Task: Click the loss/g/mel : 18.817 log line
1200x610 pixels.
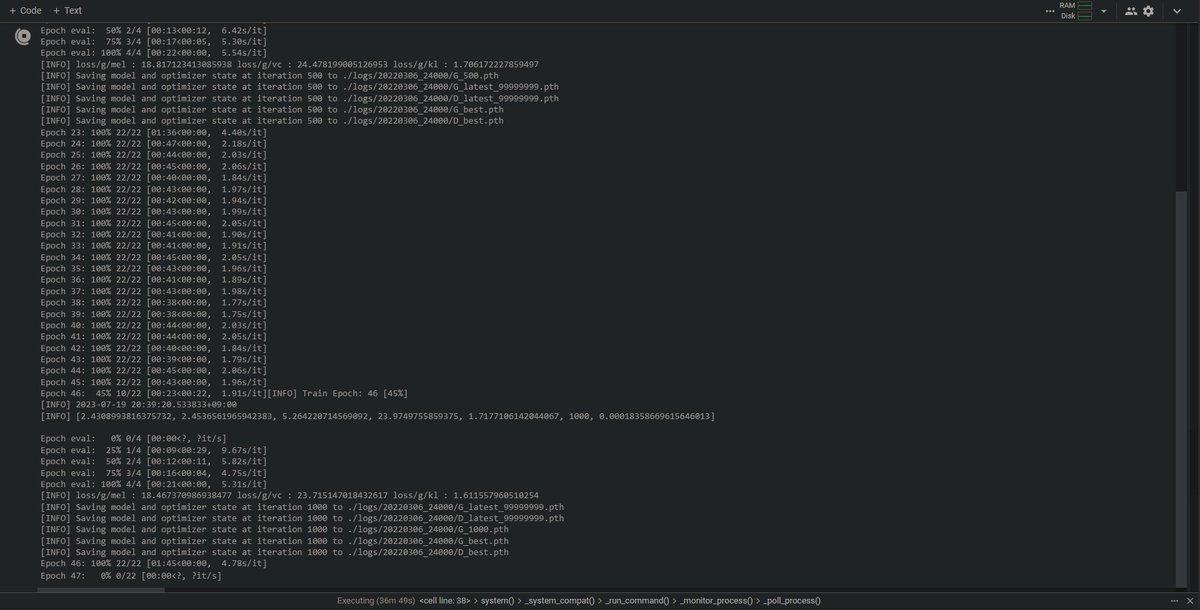Action: point(289,64)
